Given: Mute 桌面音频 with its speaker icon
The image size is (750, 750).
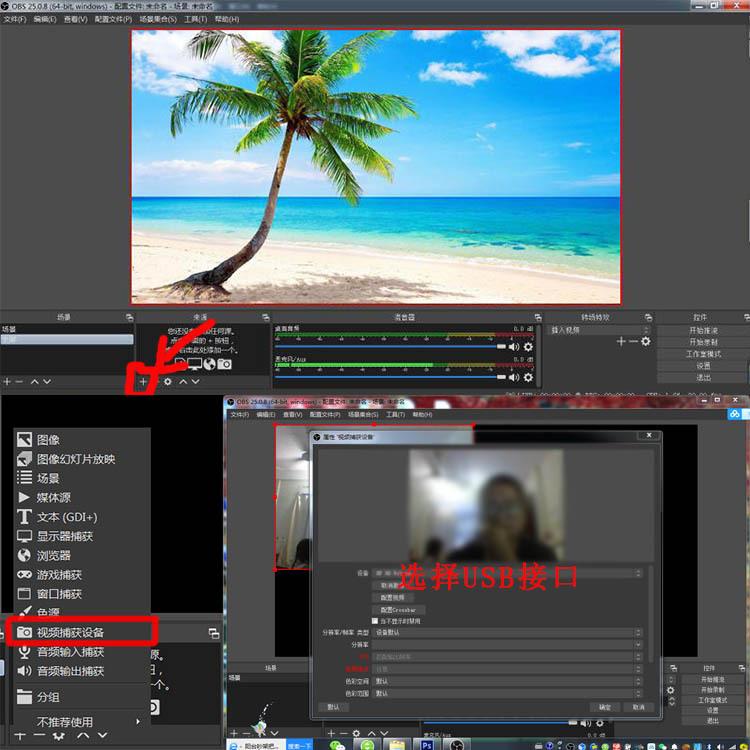Looking at the screenshot, I should point(514,347).
